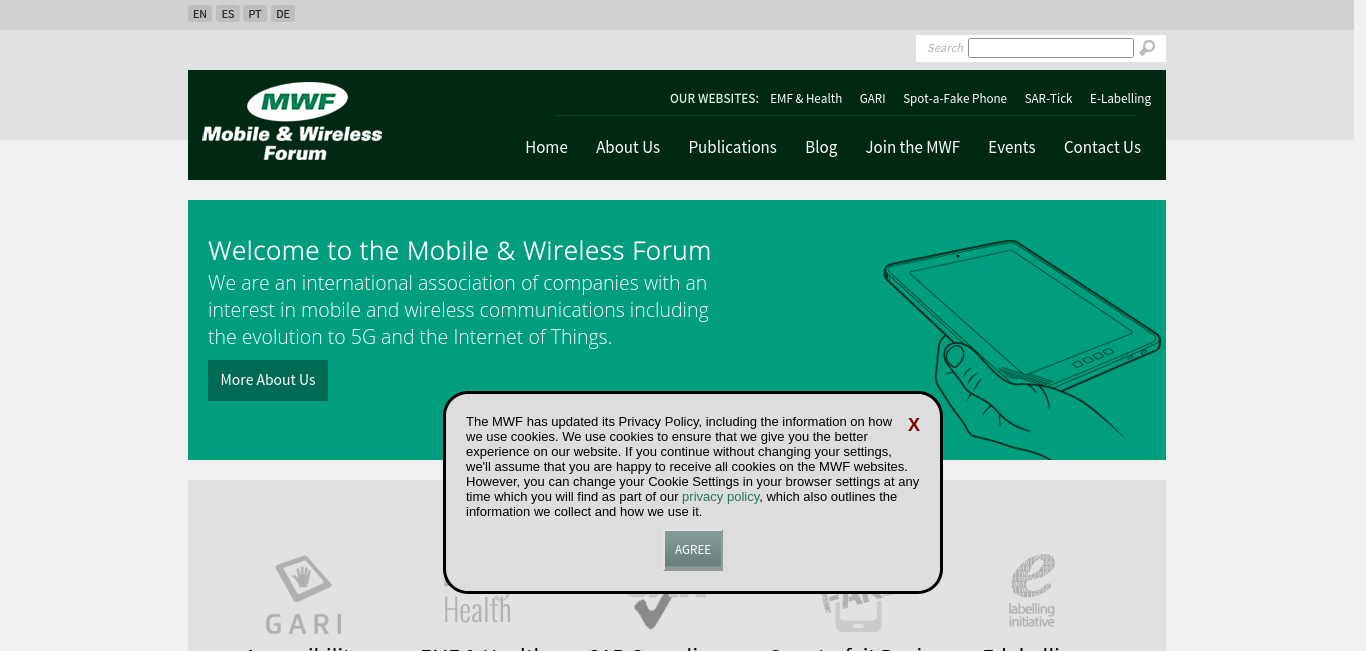Viewport: 1366px width, 651px height.
Task: Visit the Spot-a-Fake Phone website
Action: tap(955, 99)
